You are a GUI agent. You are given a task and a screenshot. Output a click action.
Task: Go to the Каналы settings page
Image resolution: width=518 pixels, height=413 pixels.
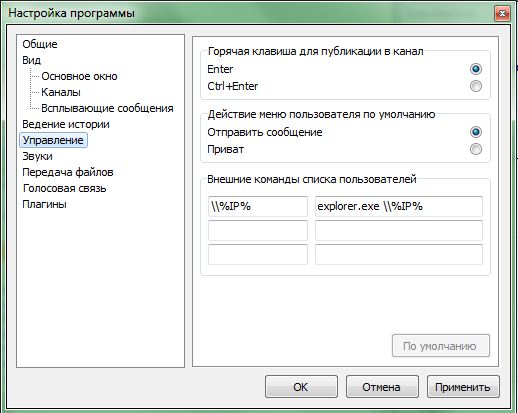(61, 92)
